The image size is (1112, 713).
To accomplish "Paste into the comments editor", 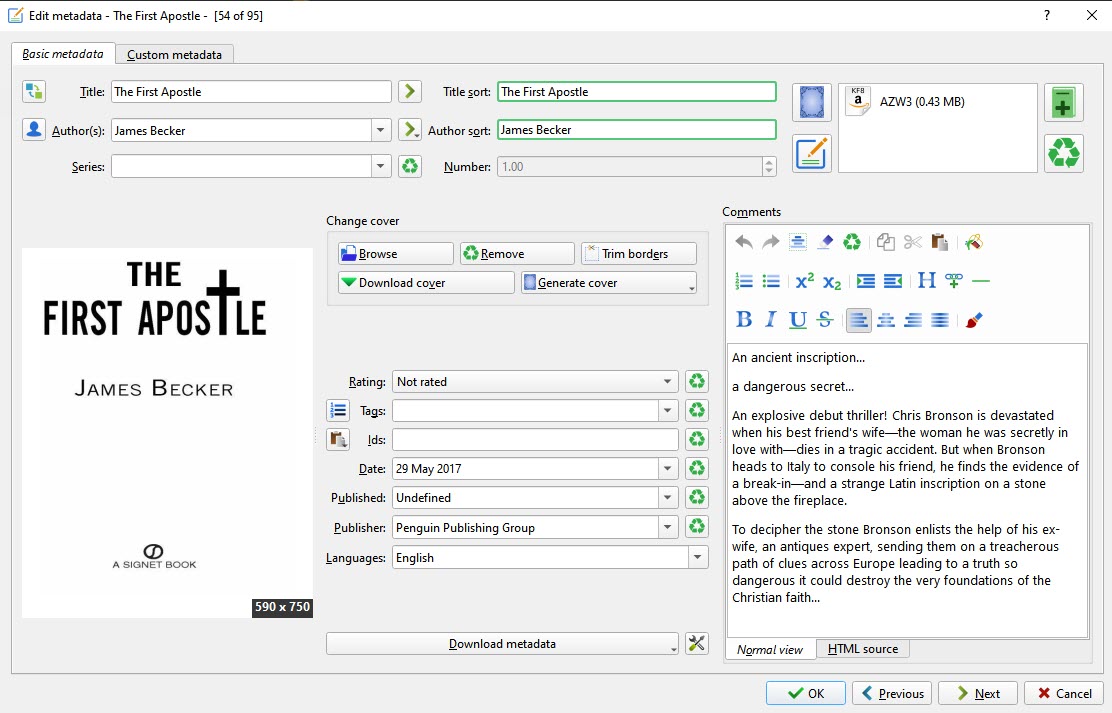I will tap(940, 243).
